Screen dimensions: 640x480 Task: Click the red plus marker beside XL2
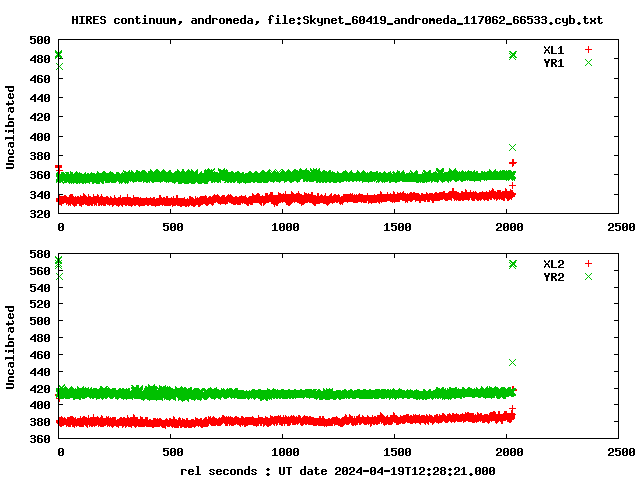(588, 263)
